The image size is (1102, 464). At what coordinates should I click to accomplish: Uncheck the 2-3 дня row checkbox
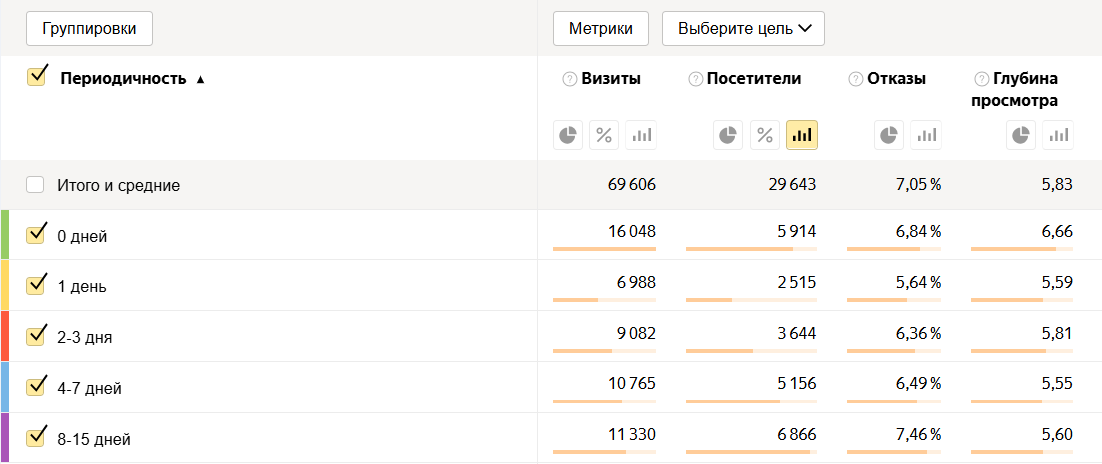tap(36, 335)
